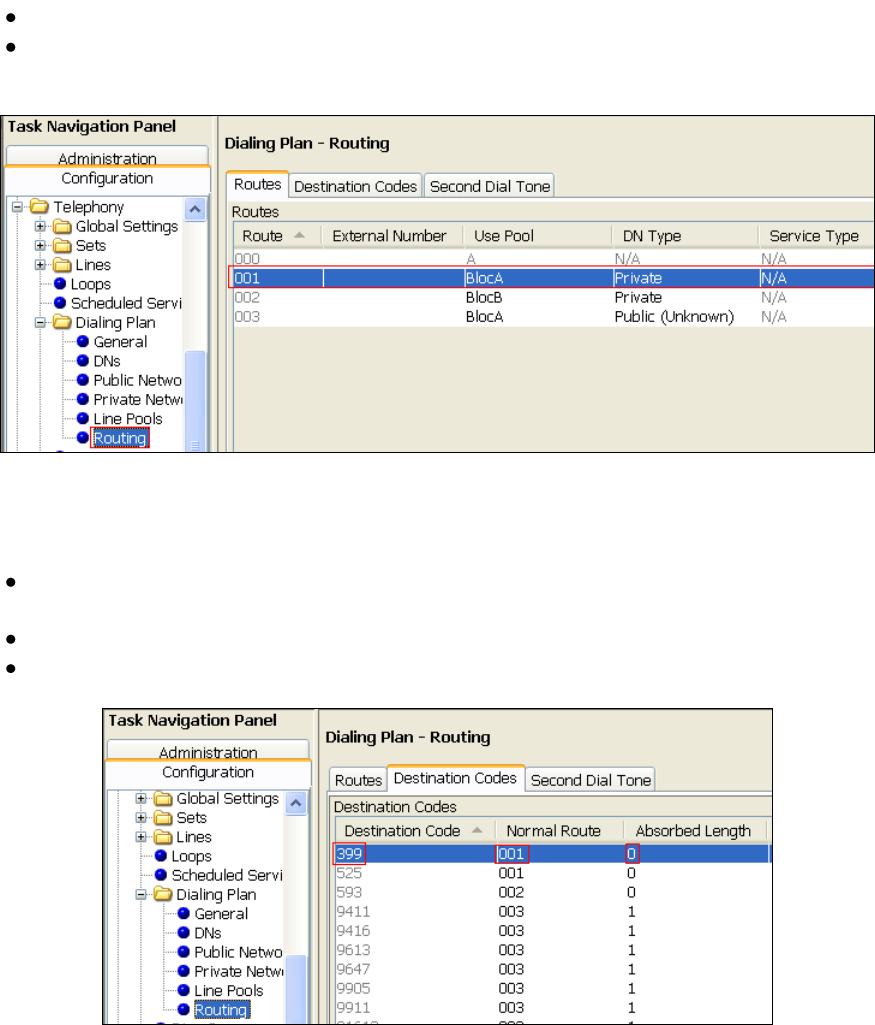The height and width of the screenshot is (1025, 875).
Task: Click Scheduled Servi bullet icon in upper tree
Action: tap(60, 303)
